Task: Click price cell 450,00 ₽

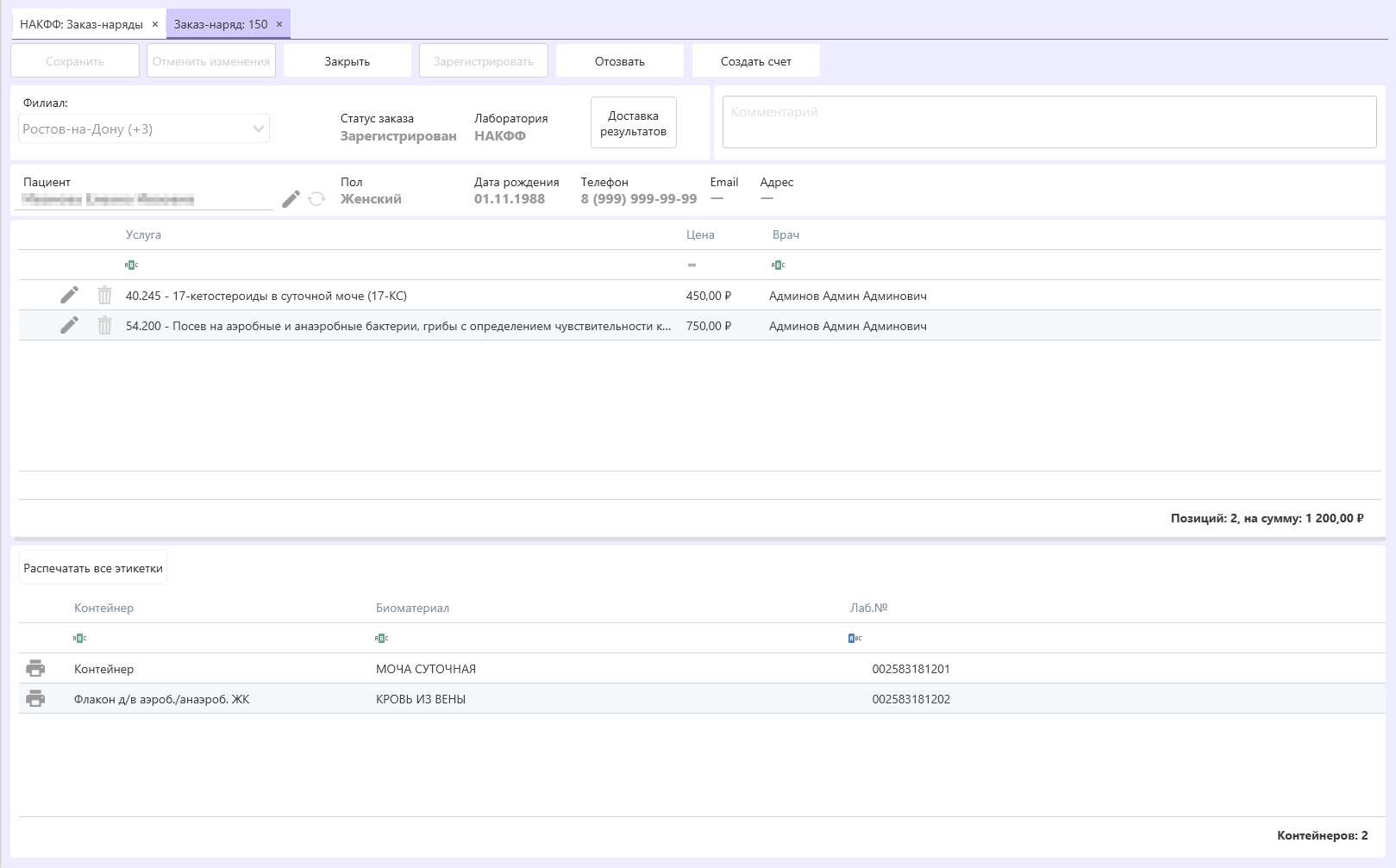Action: 709,296
